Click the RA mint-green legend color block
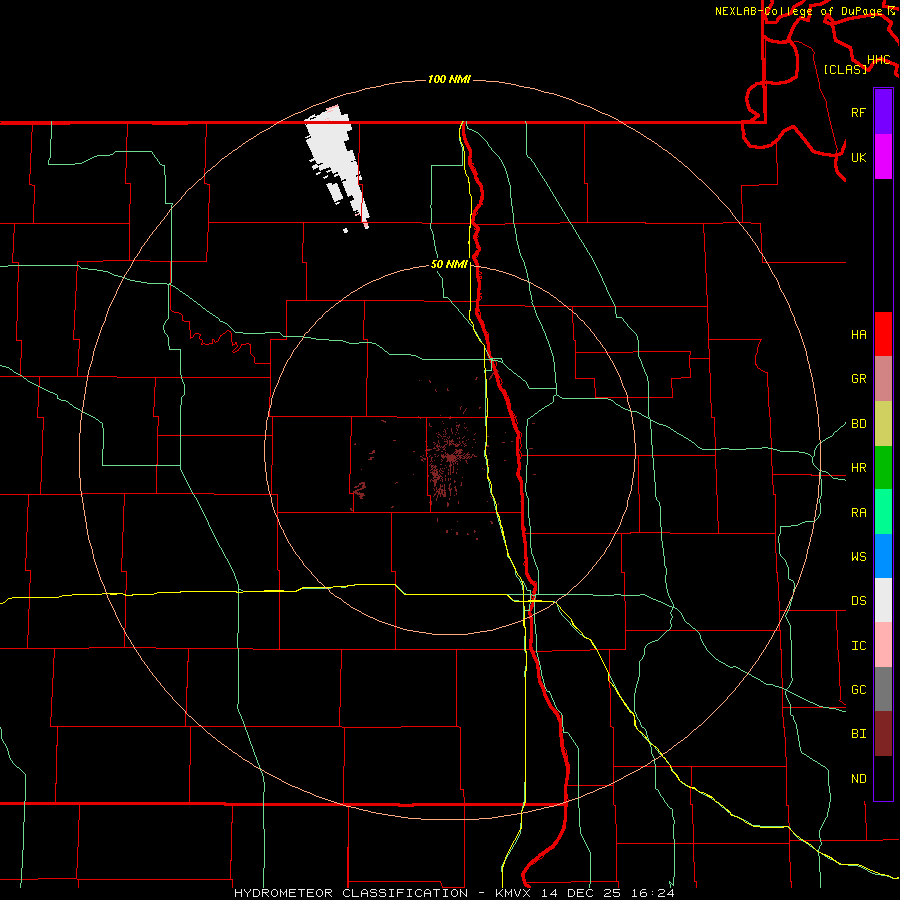Viewport: 900px width, 900px height. coord(883,512)
